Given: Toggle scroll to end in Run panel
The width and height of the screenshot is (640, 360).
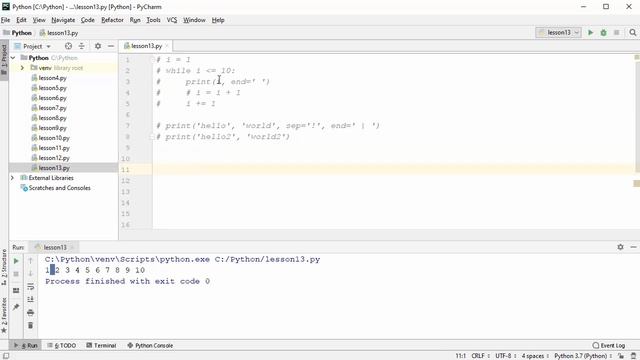Looking at the screenshot, I should click(x=31, y=300).
